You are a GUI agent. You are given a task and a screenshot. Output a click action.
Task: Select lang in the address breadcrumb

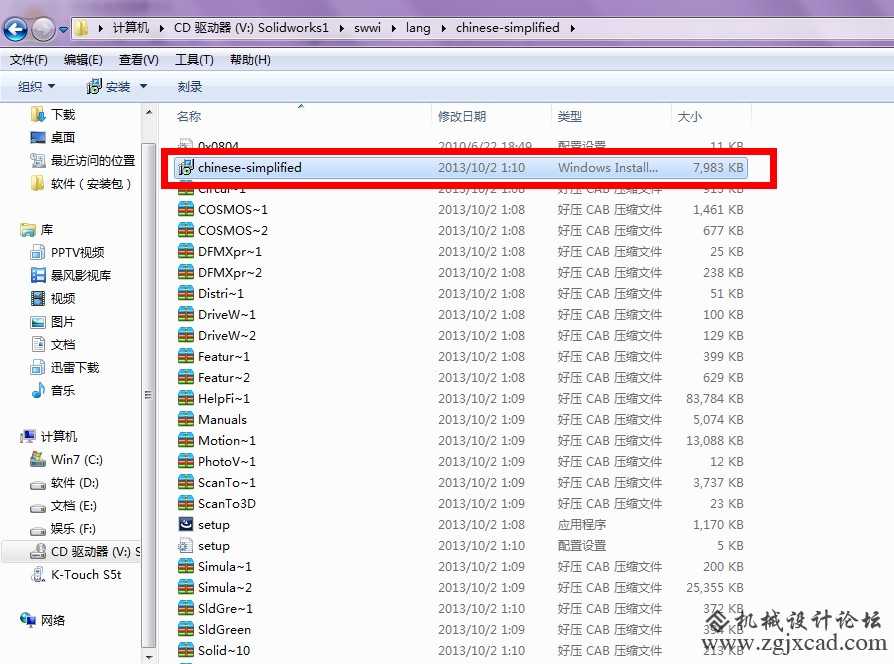(x=418, y=28)
